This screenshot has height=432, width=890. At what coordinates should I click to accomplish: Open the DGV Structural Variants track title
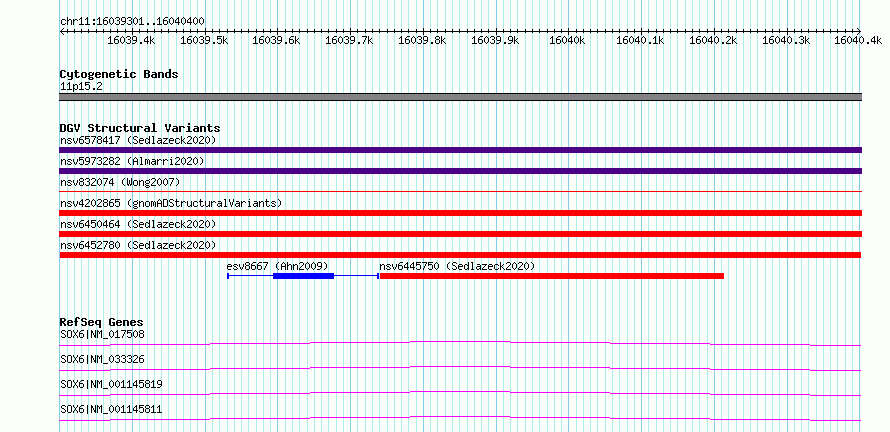click(140, 128)
